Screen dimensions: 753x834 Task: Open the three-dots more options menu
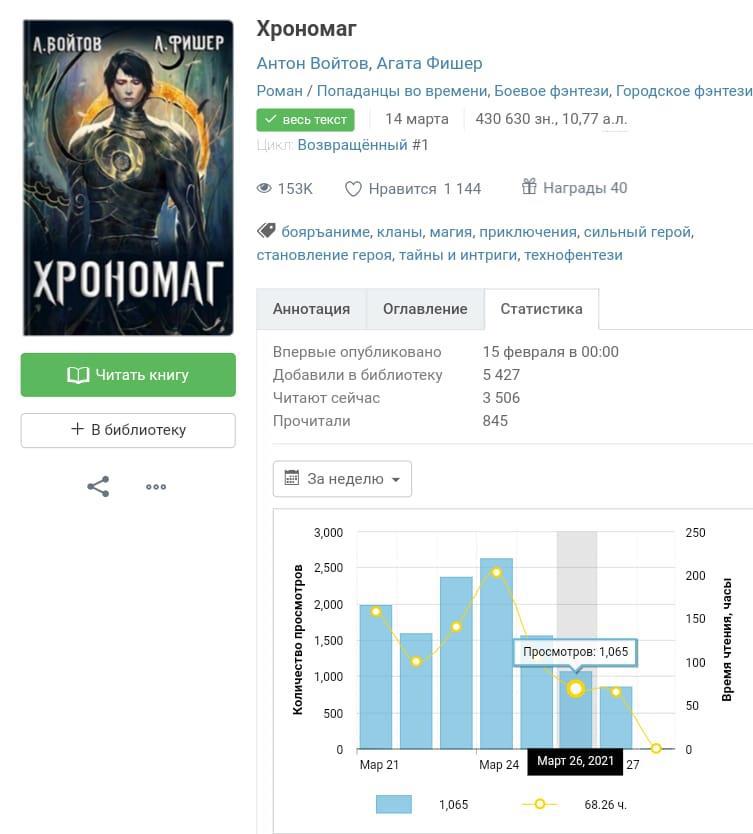(x=156, y=487)
